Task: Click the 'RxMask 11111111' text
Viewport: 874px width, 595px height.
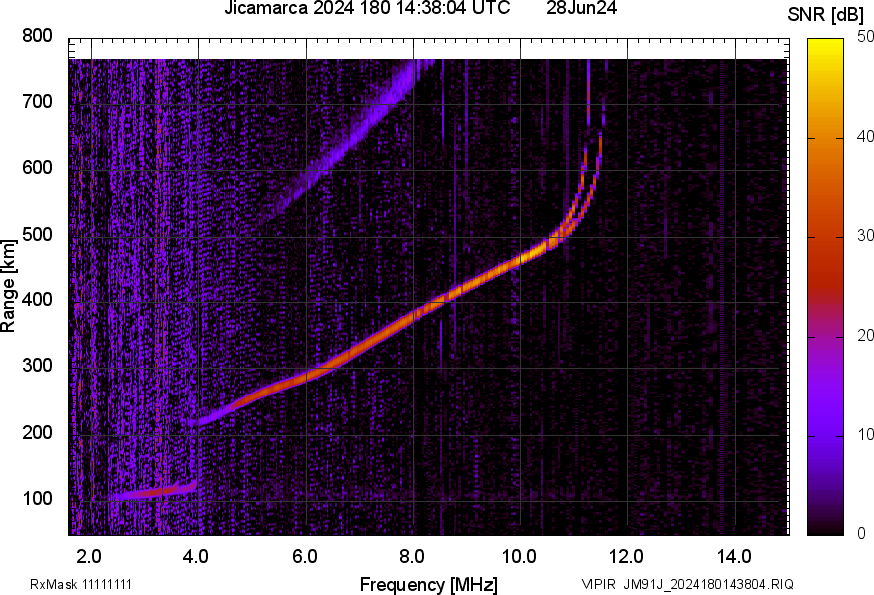Action: coord(81,584)
